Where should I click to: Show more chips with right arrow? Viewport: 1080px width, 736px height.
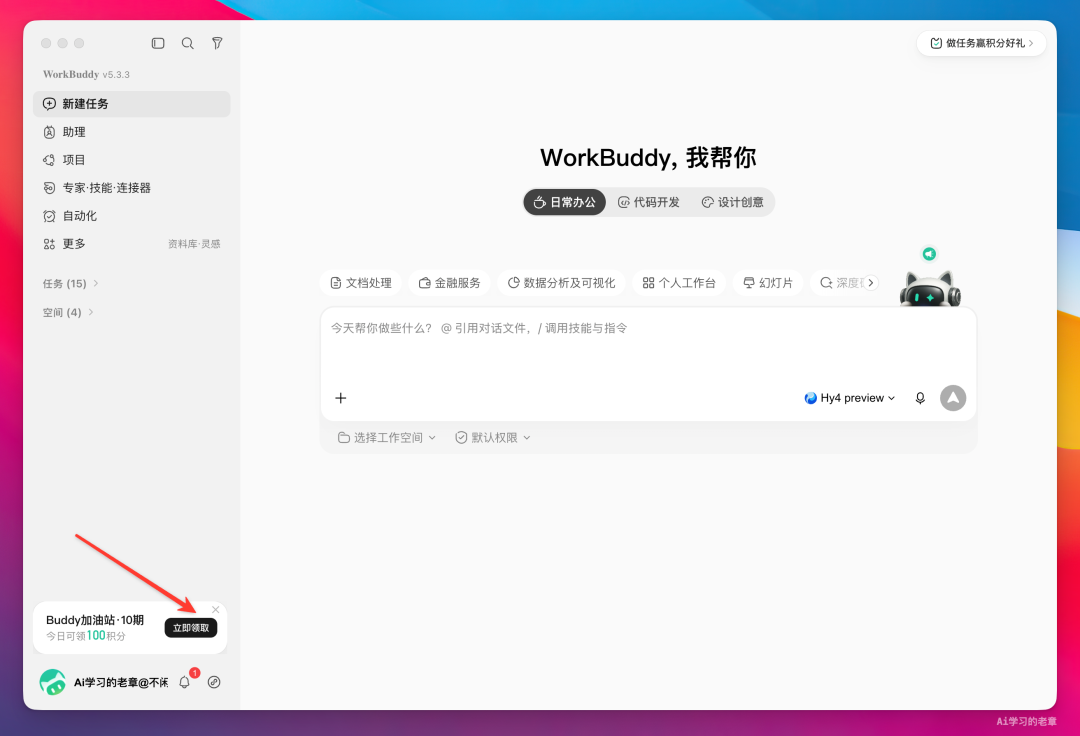[871, 283]
